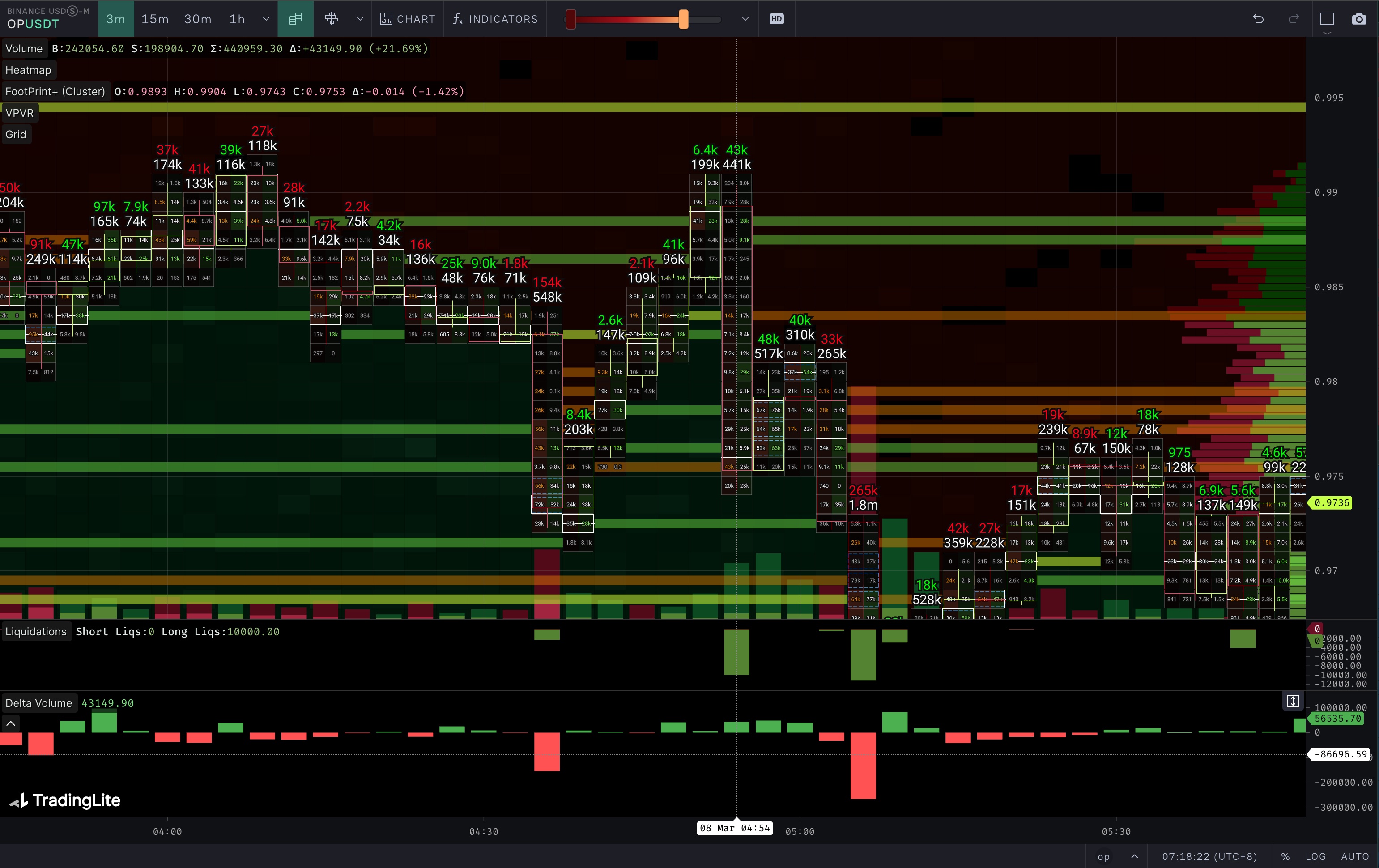Toggle HD rendering mode

[x=776, y=19]
